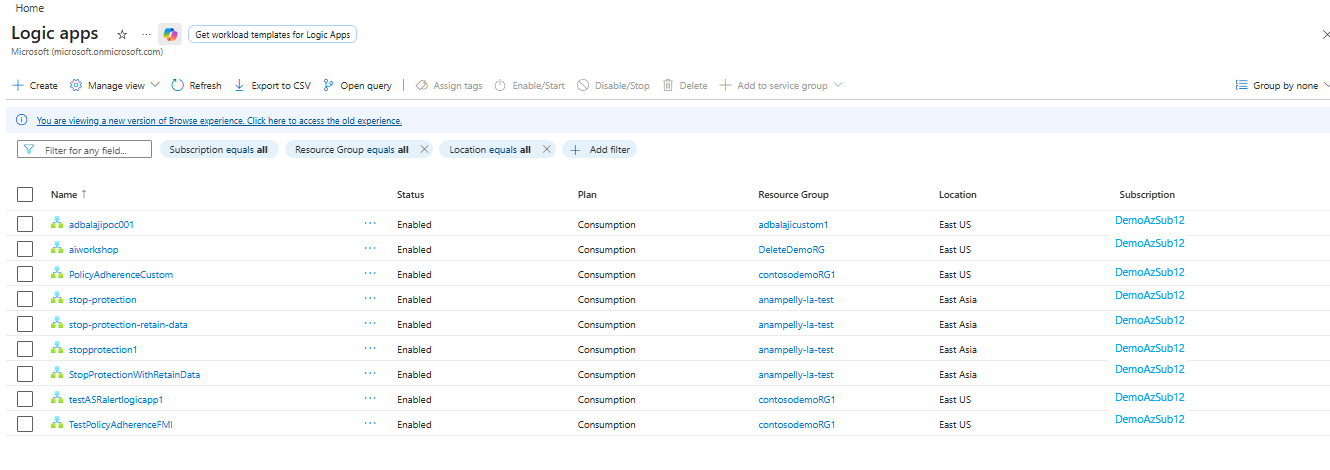1330x470 pixels.
Task: Click the logic app icon for stop-protection
Action: pos(57,299)
